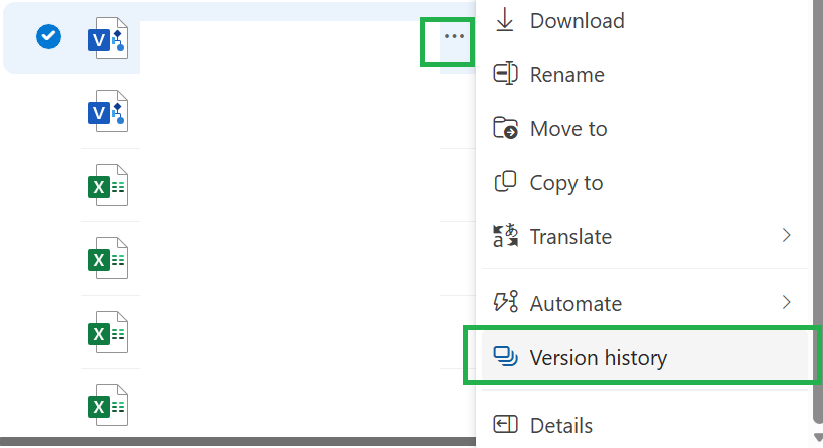Click the three-dot more actions button

point(454,36)
